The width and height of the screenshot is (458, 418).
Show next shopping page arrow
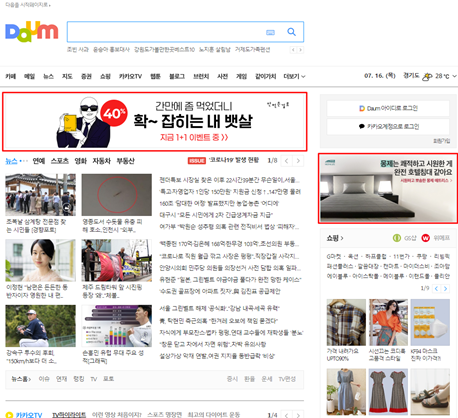(x=445, y=288)
